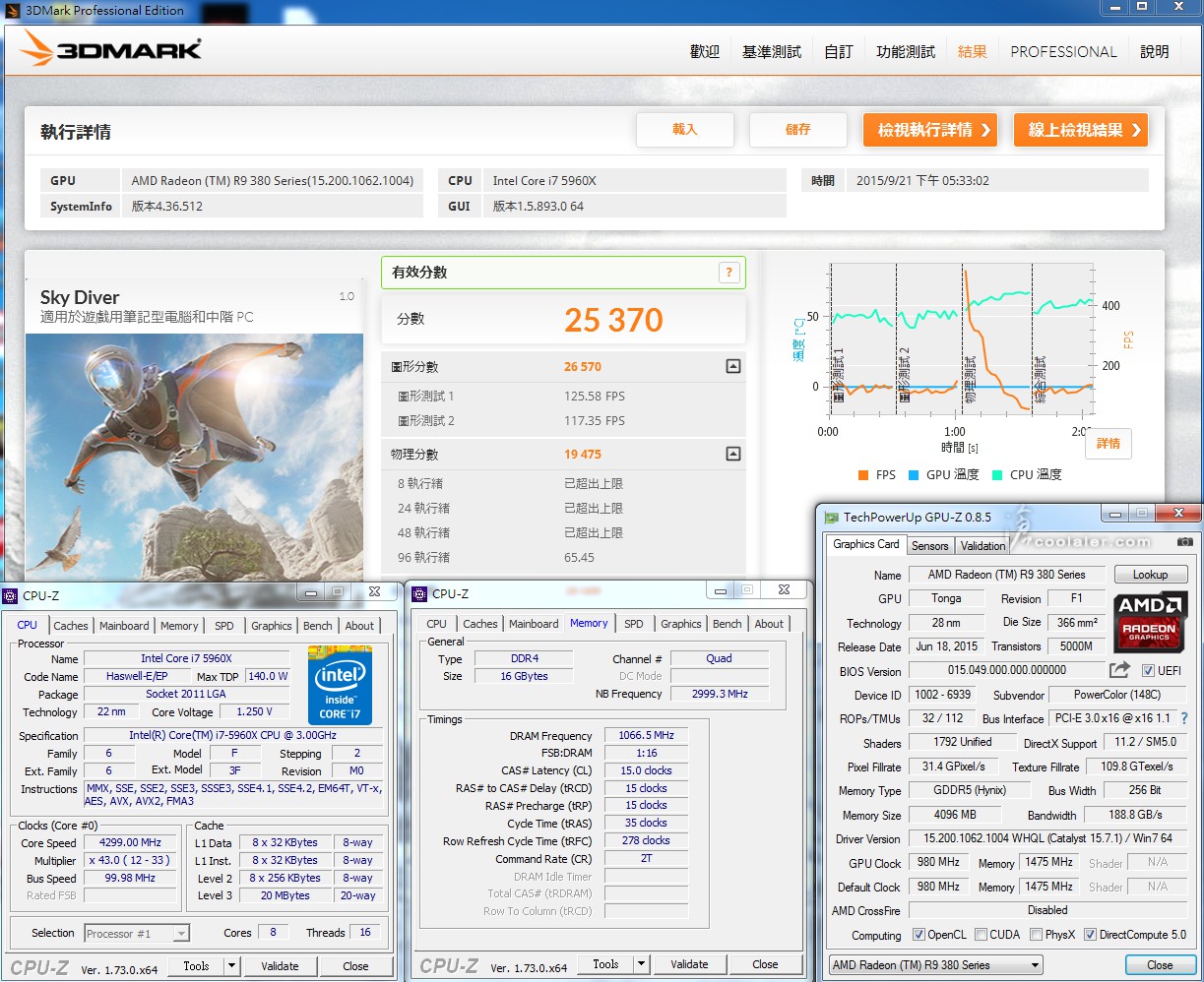1204x982 pixels.
Task: Click the orange online results button
Action: 1080,130
